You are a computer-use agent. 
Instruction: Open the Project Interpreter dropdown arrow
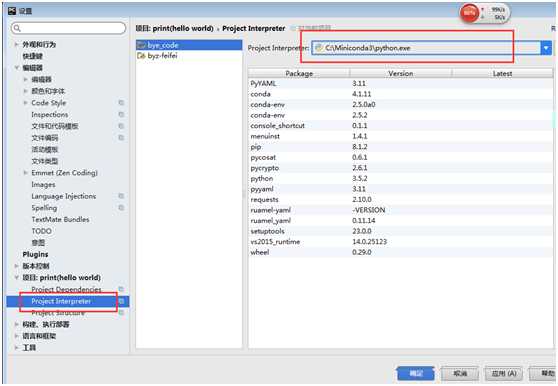pyautogui.click(x=546, y=48)
